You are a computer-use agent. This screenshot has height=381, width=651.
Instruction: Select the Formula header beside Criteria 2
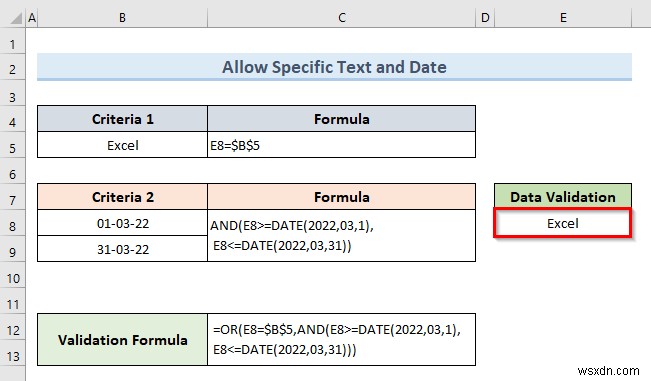[x=341, y=197]
